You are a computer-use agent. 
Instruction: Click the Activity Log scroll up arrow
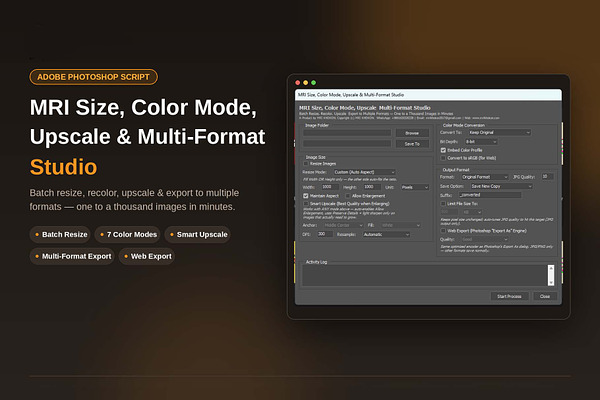click(551, 268)
